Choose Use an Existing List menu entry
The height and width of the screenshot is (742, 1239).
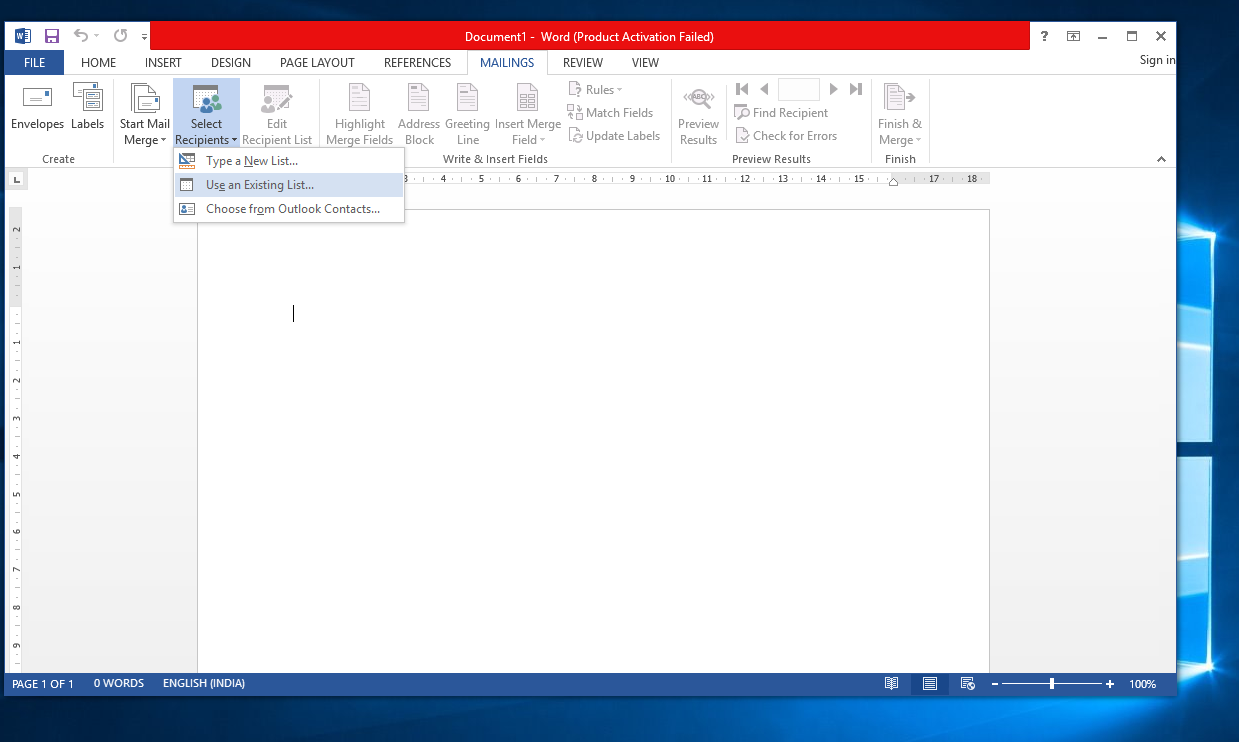pos(289,185)
